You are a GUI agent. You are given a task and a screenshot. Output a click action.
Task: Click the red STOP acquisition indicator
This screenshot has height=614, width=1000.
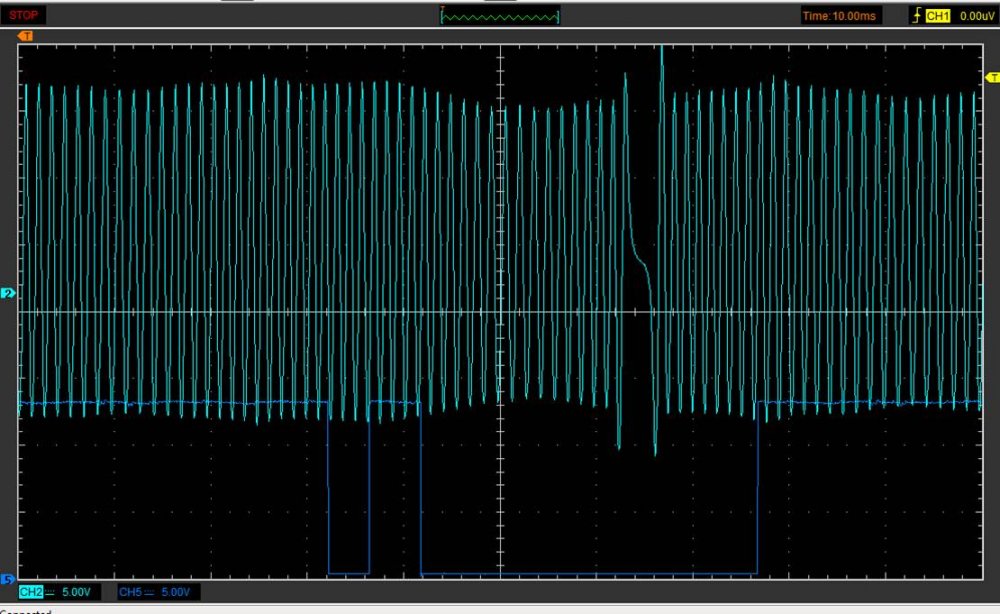tap(24, 15)
